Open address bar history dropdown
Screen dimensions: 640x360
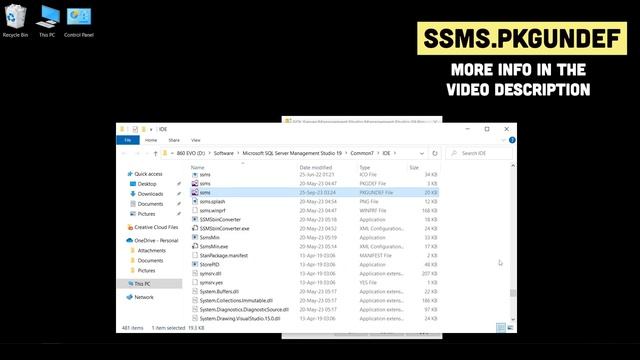coord(422,153)
